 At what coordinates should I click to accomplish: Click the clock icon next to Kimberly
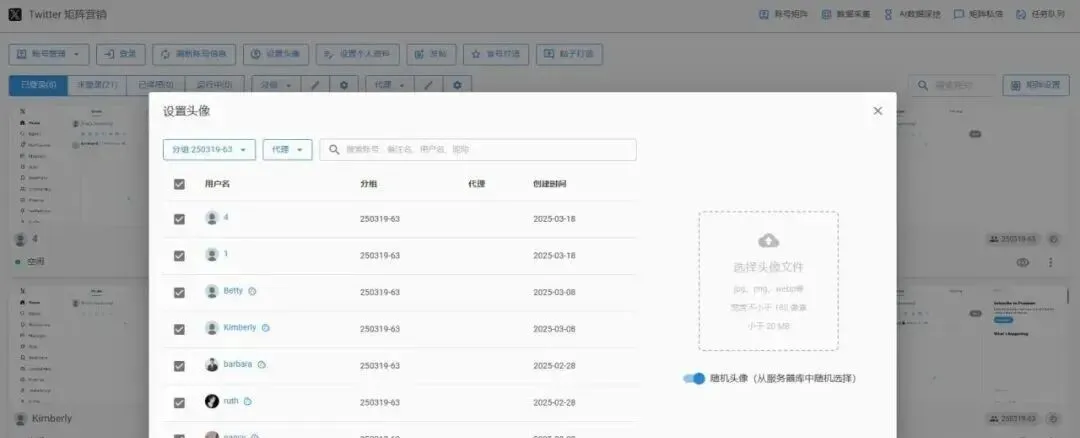pyautogui.click(x=266, y=328)
